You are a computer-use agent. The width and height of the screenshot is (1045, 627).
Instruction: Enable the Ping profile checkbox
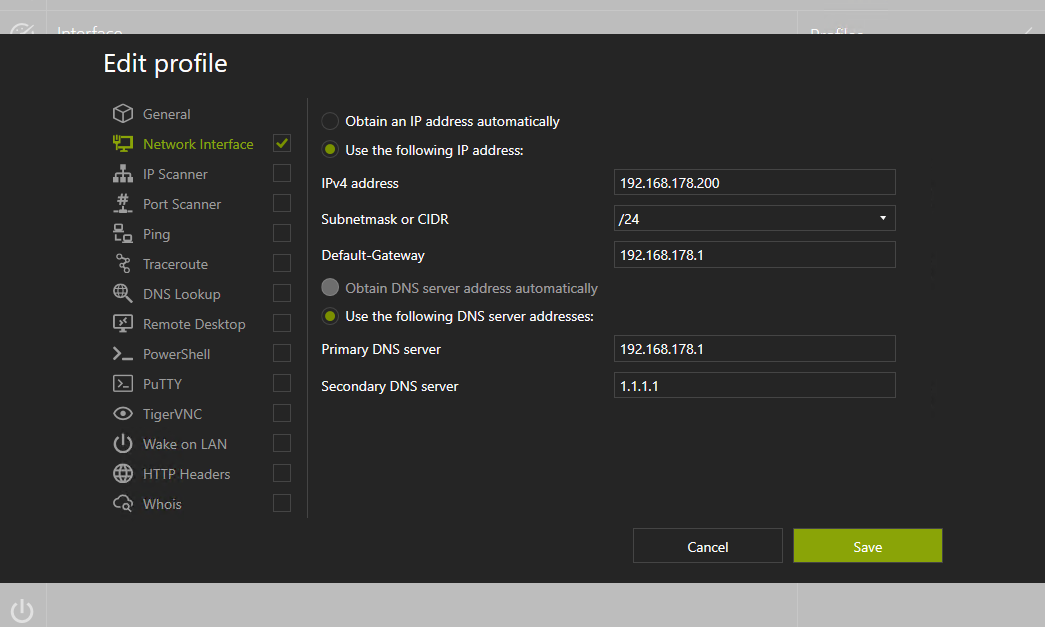tap(281, 233)
